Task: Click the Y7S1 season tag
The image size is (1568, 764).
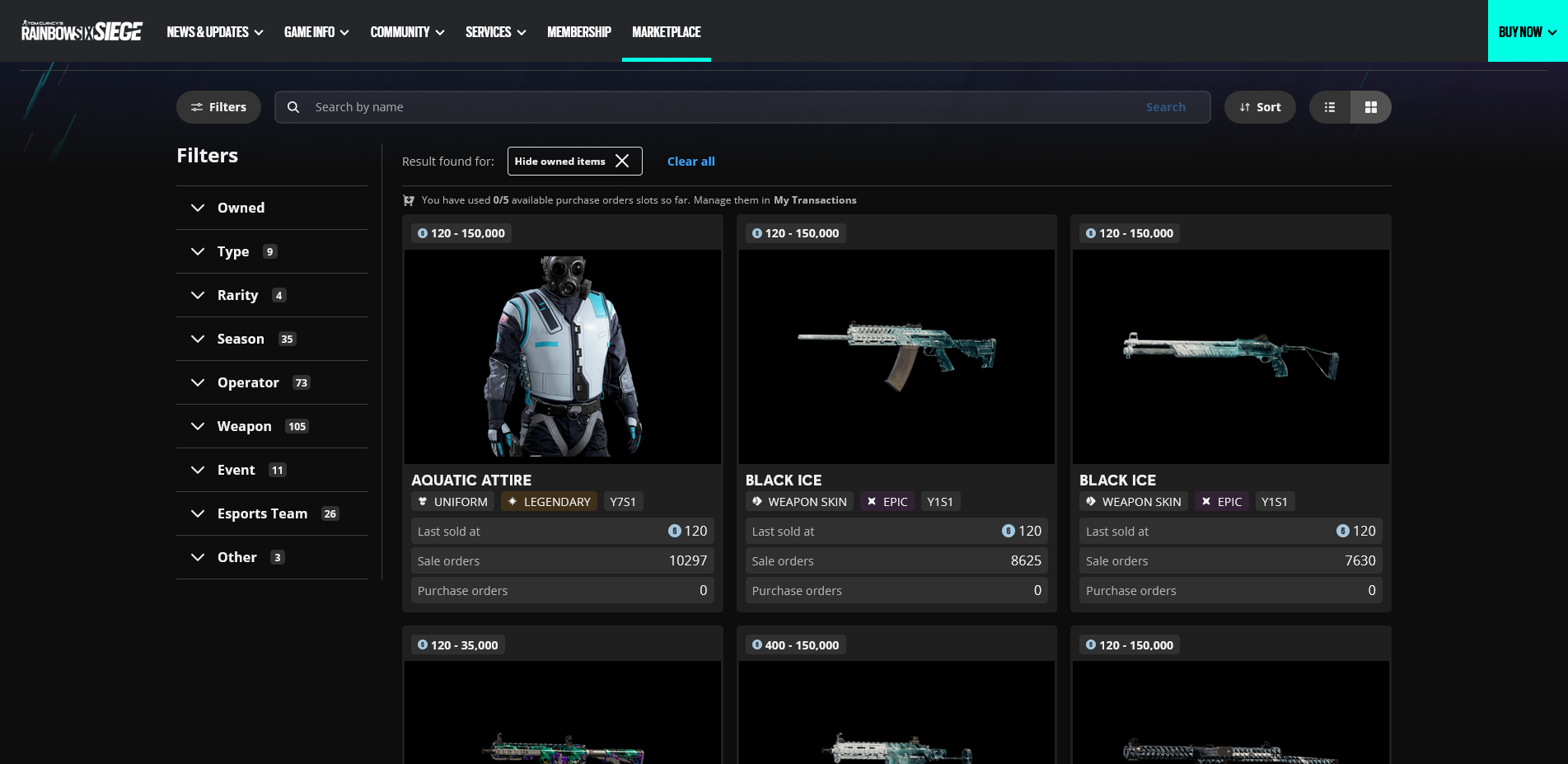Action: [x=623, y=501]
